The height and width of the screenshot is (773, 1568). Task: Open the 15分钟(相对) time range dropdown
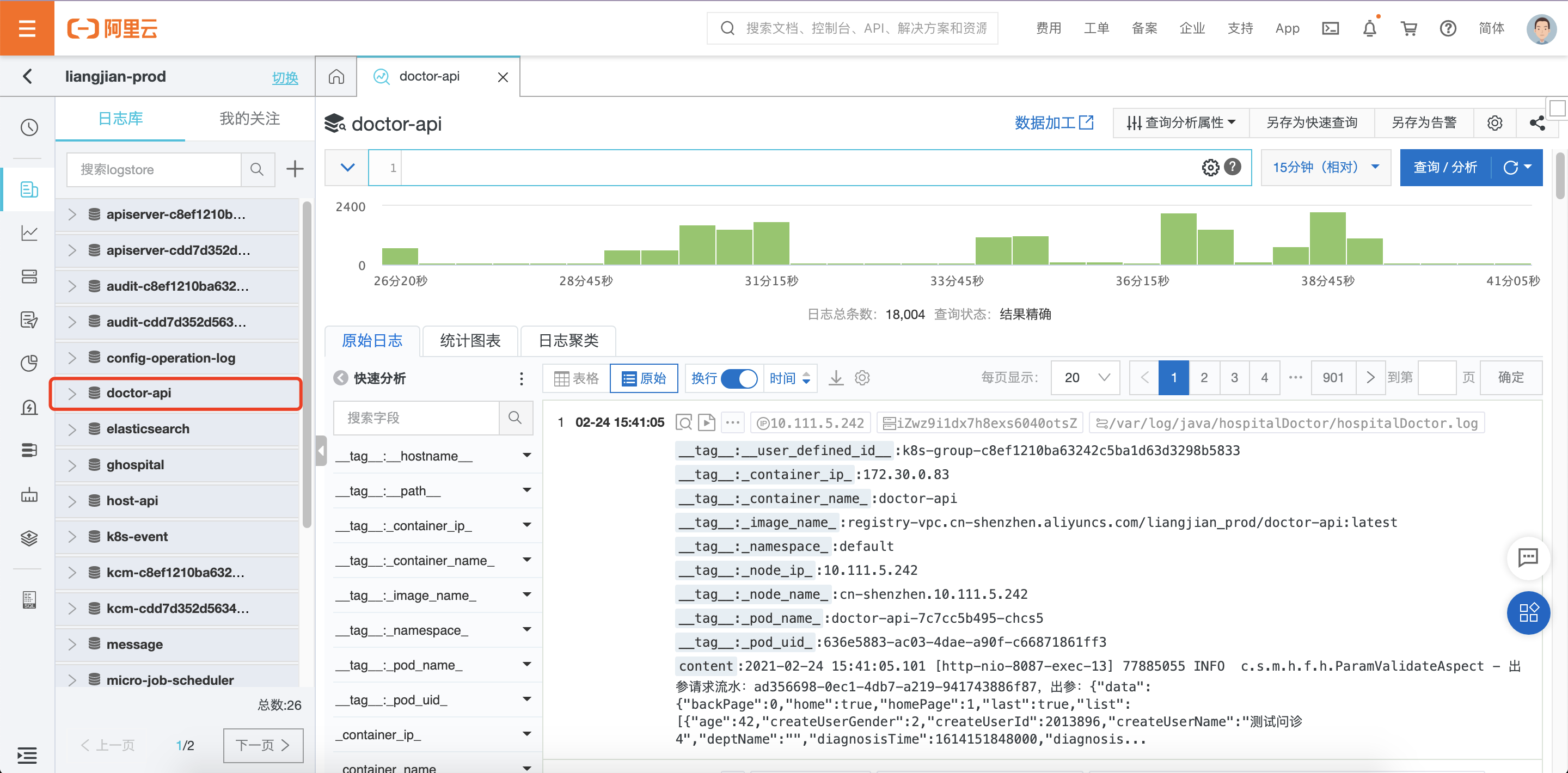pos(1325,167)
